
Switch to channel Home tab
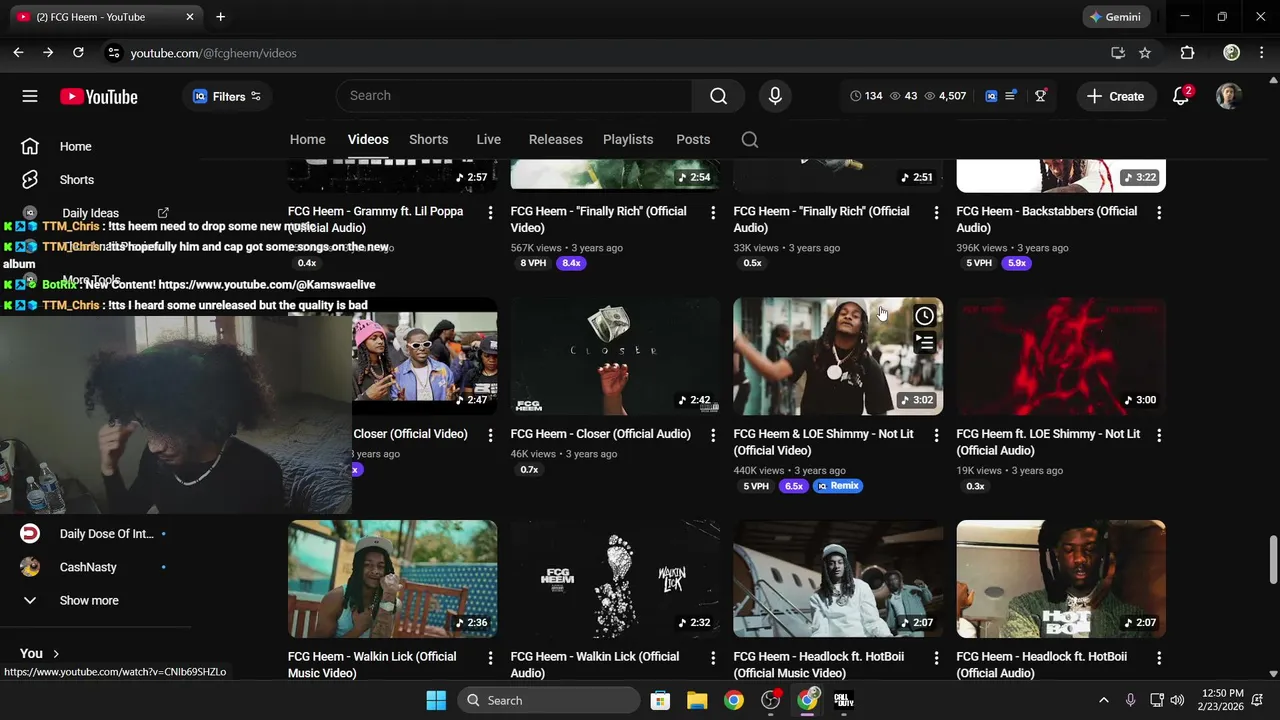tap(308, 140)
